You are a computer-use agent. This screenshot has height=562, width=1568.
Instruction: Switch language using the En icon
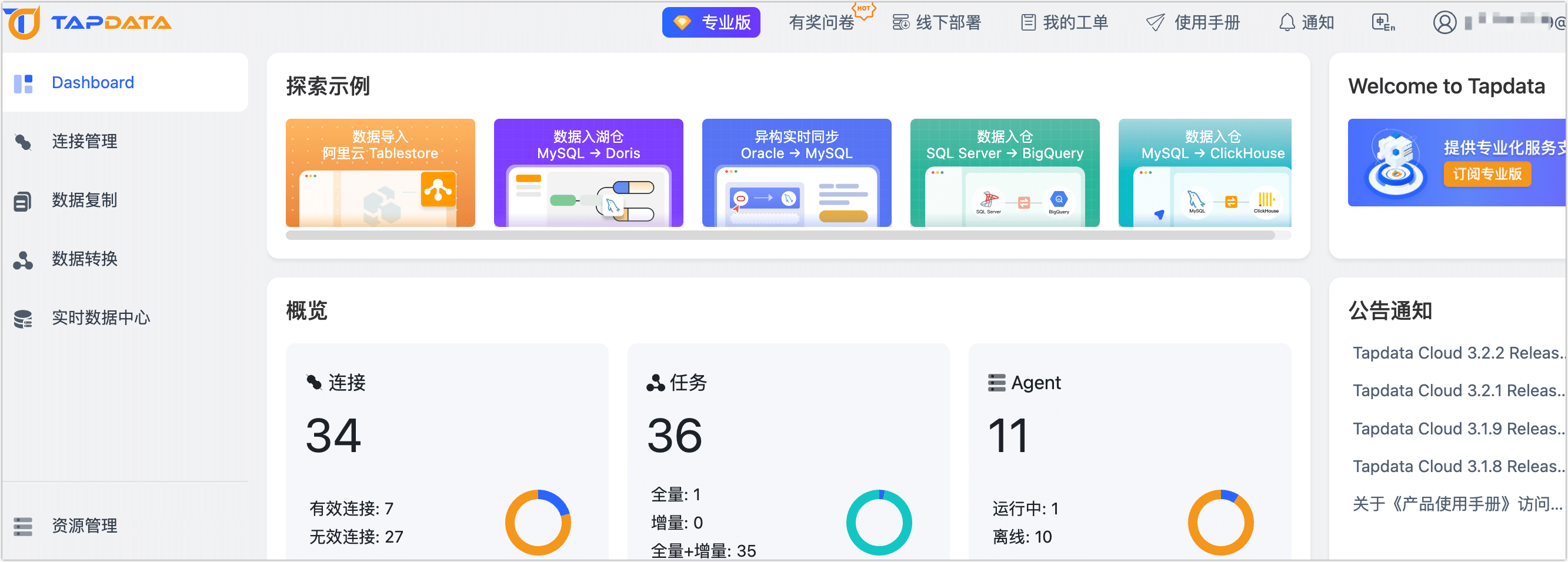click(x=1383, y=22)
